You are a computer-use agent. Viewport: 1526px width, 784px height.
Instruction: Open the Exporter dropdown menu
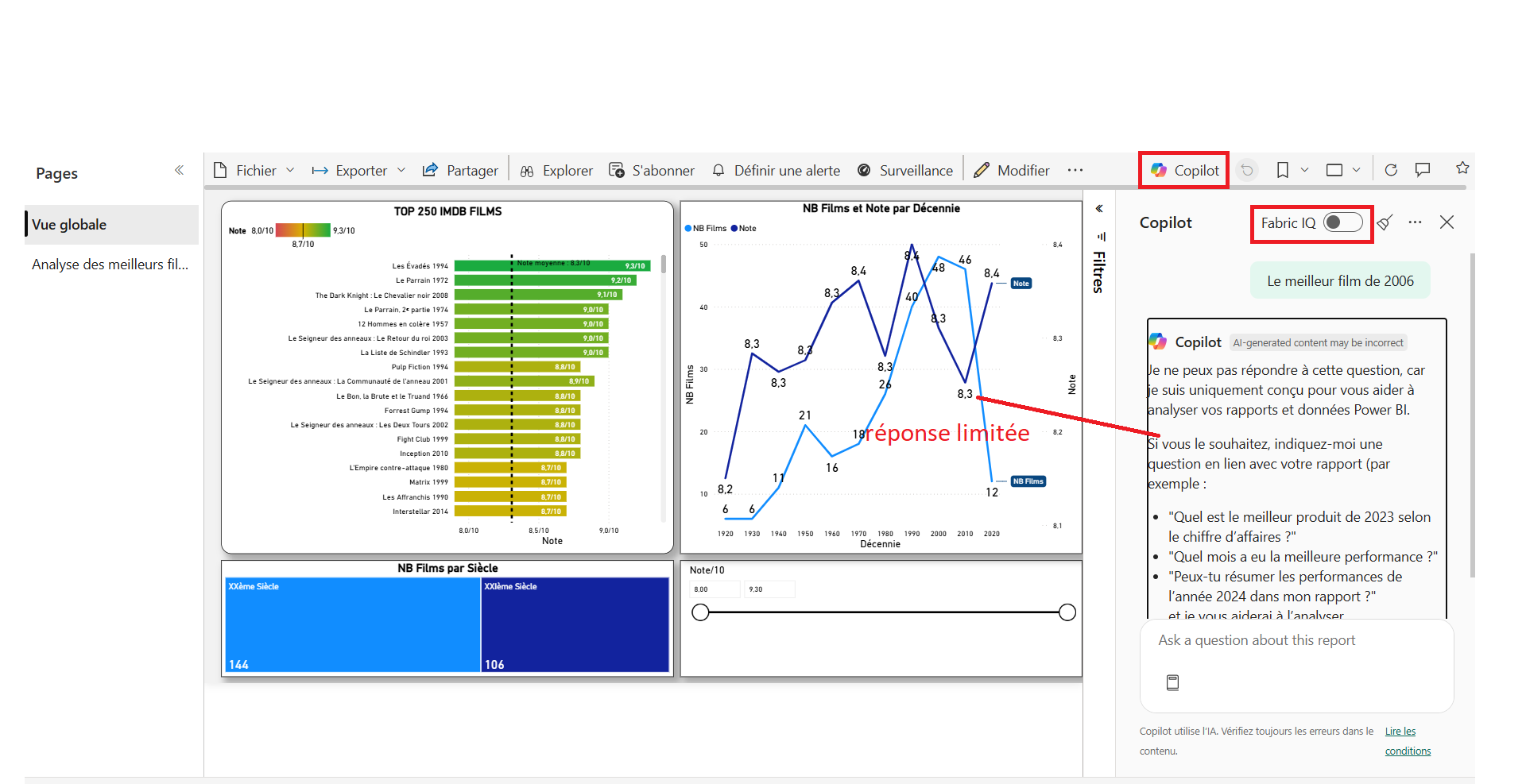click(359, 170)
